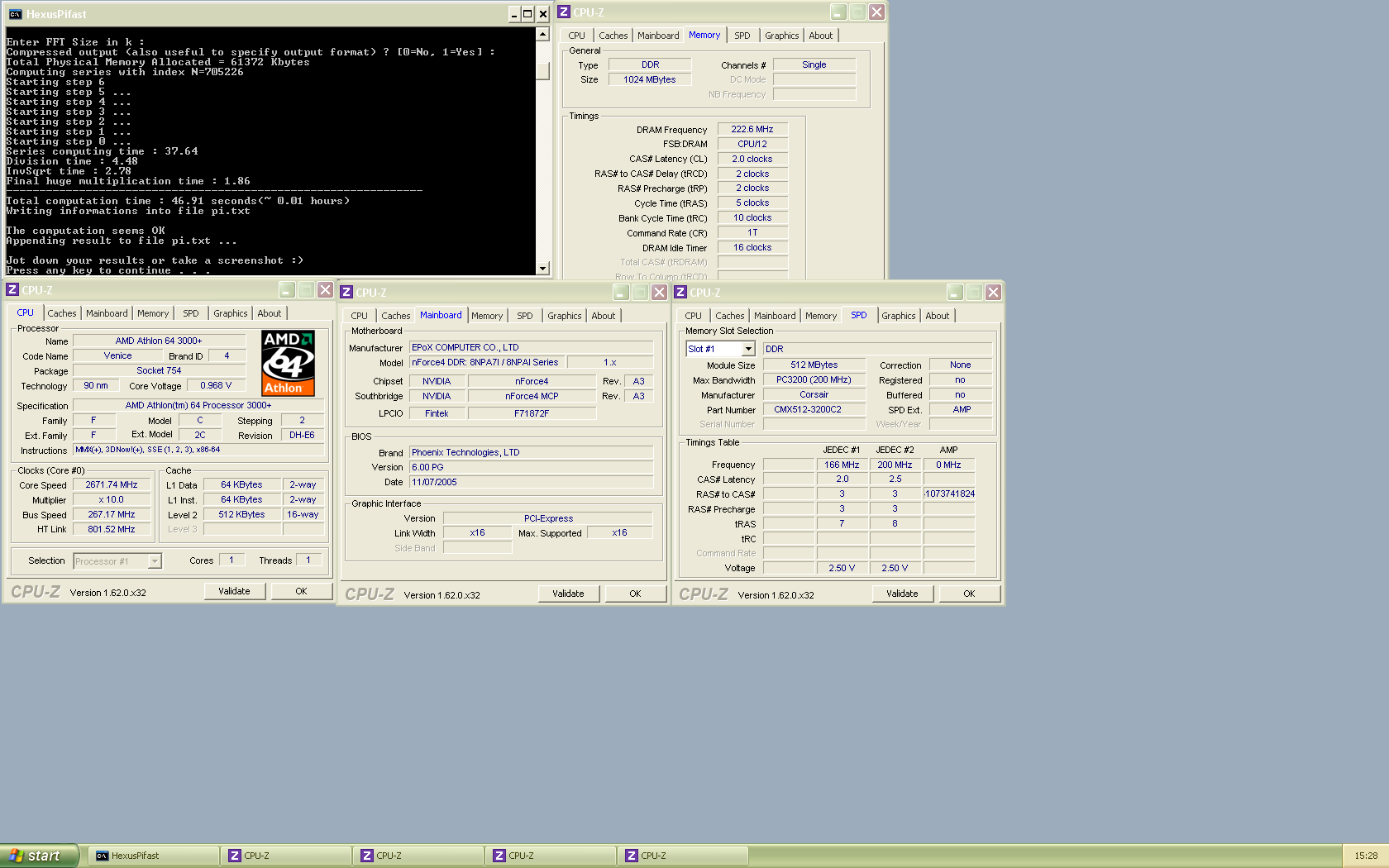1389x868 pixels.
Task: Click Validate in the Mainboard window
Action: [x=568, y=594]
